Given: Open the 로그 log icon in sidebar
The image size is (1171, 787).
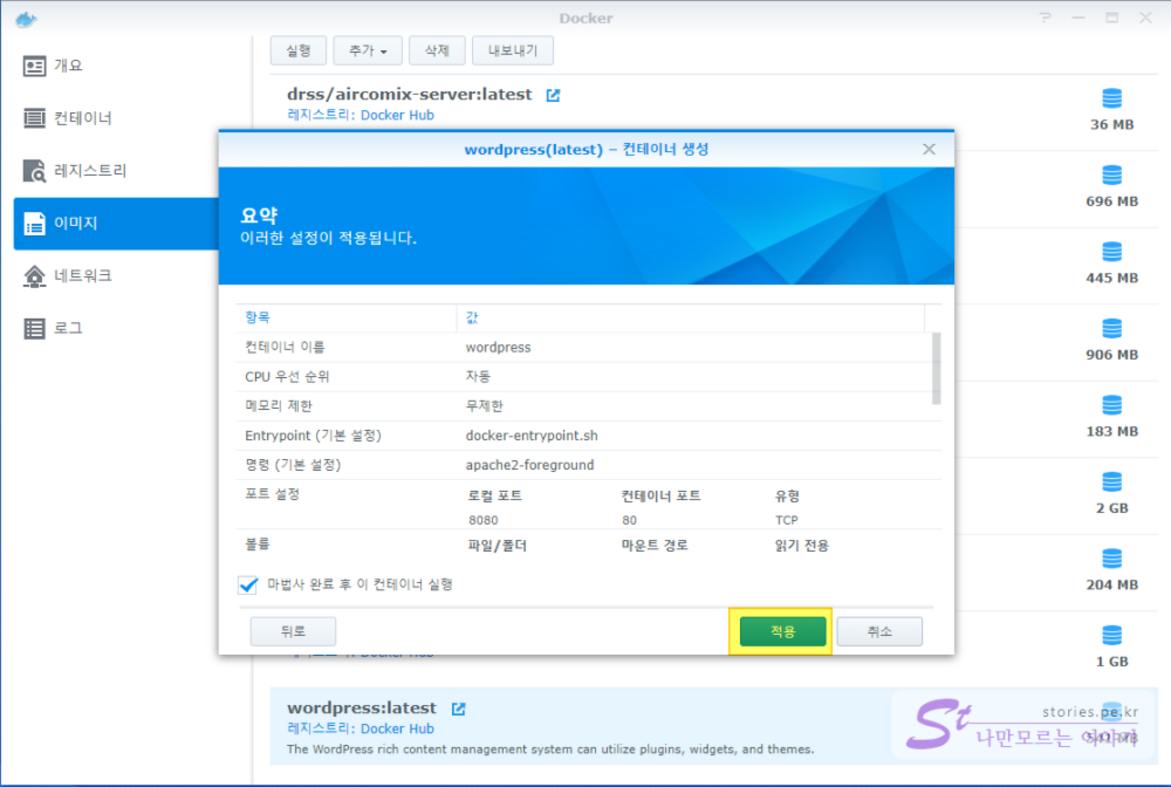Looking at the screenshot, I should point(35,328).
